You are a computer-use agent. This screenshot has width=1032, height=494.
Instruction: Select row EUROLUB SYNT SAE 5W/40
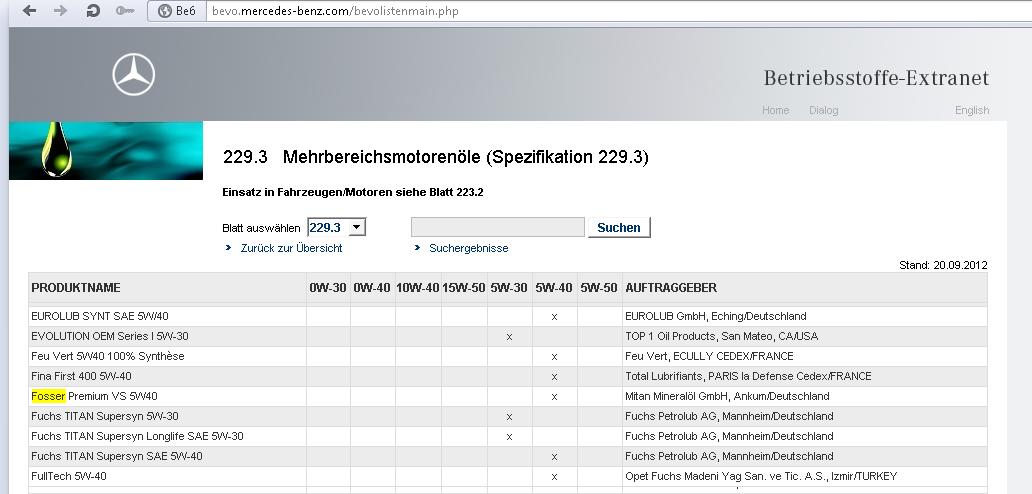click(507, 316)
